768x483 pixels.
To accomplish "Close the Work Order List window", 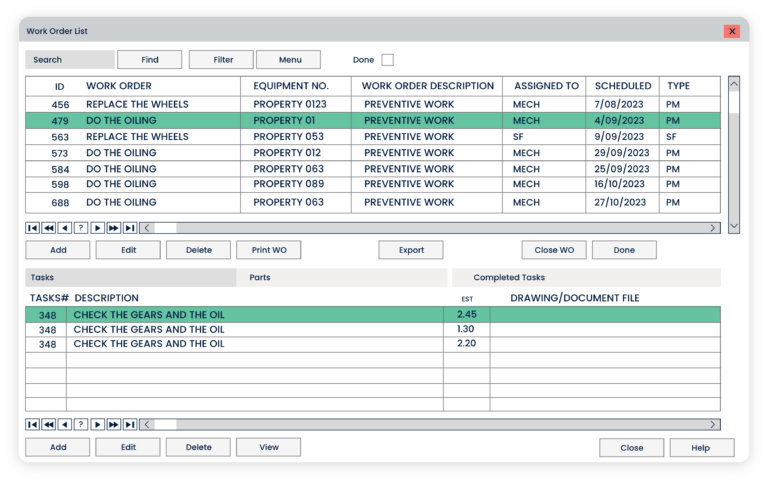I will point(732,31).
